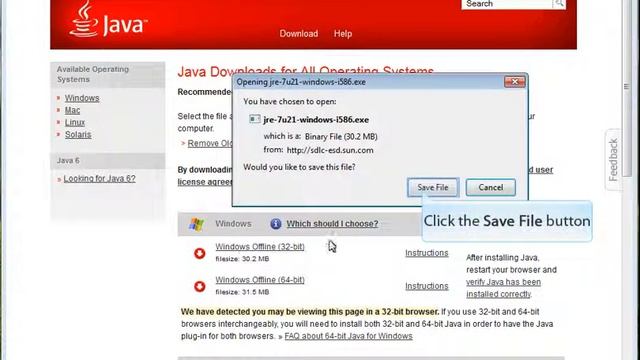This screenshot has width=640, height=360.
Task: Select Mac operating system link
Action: coord(72,110)
